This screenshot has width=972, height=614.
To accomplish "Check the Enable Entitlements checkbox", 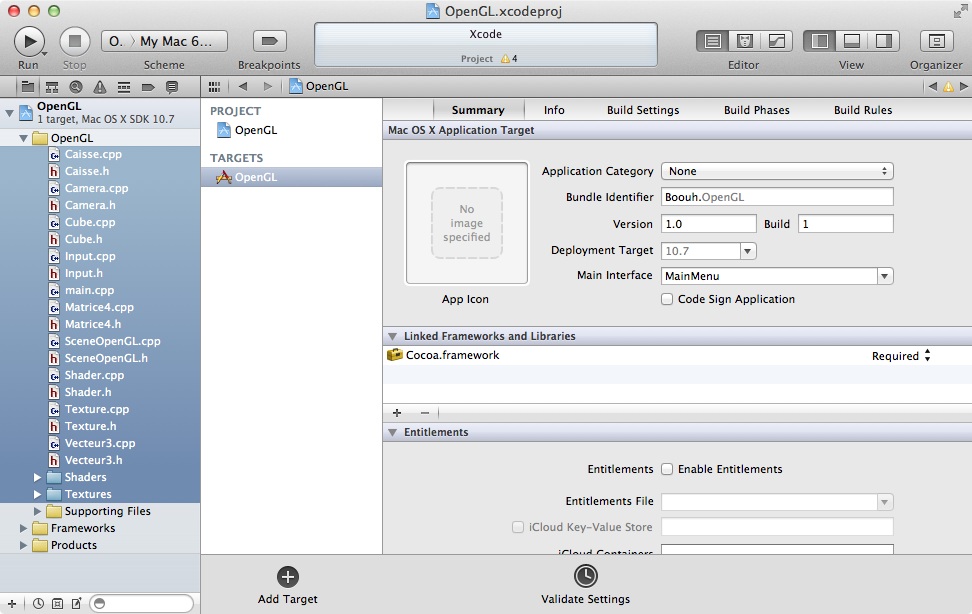I will pos(667,469).
